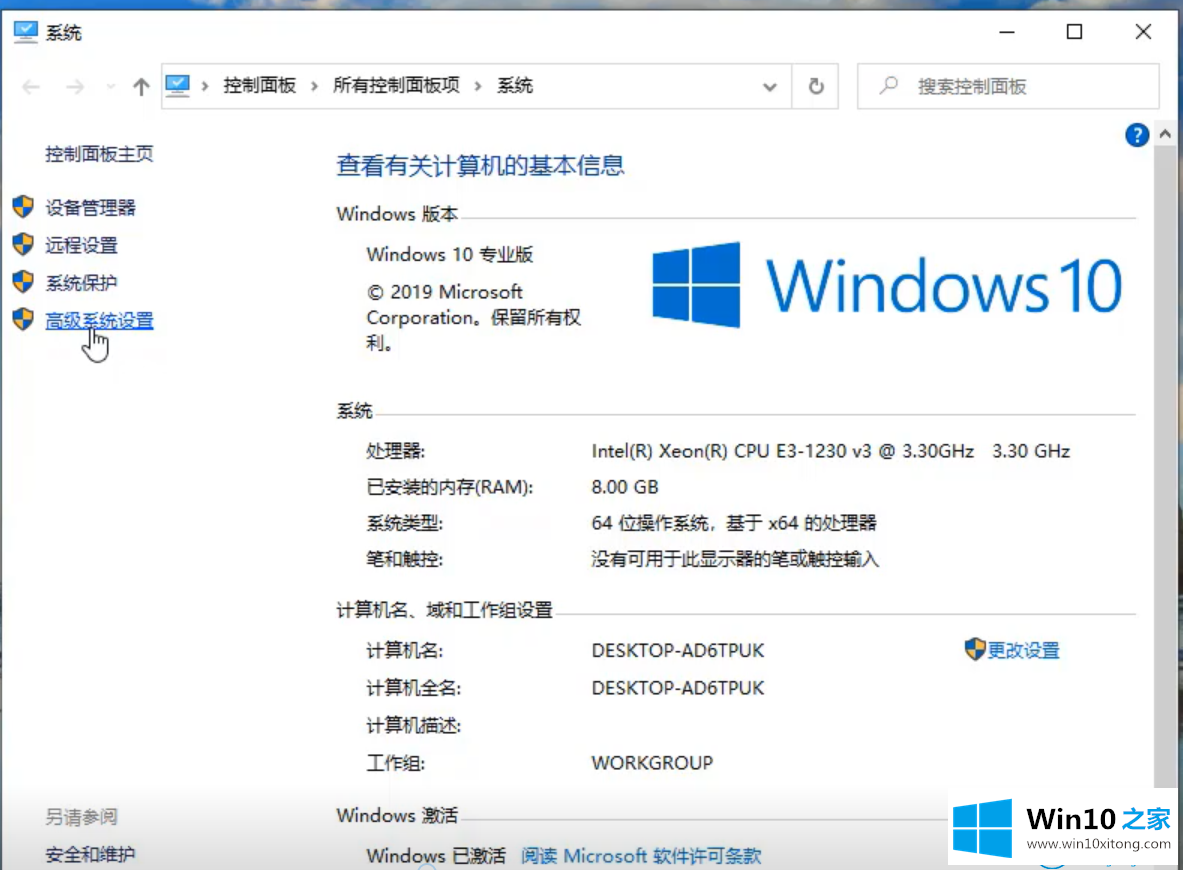Click the vertical scrollbar track
Viewport: 1183px width, 870px height.
1165,468
